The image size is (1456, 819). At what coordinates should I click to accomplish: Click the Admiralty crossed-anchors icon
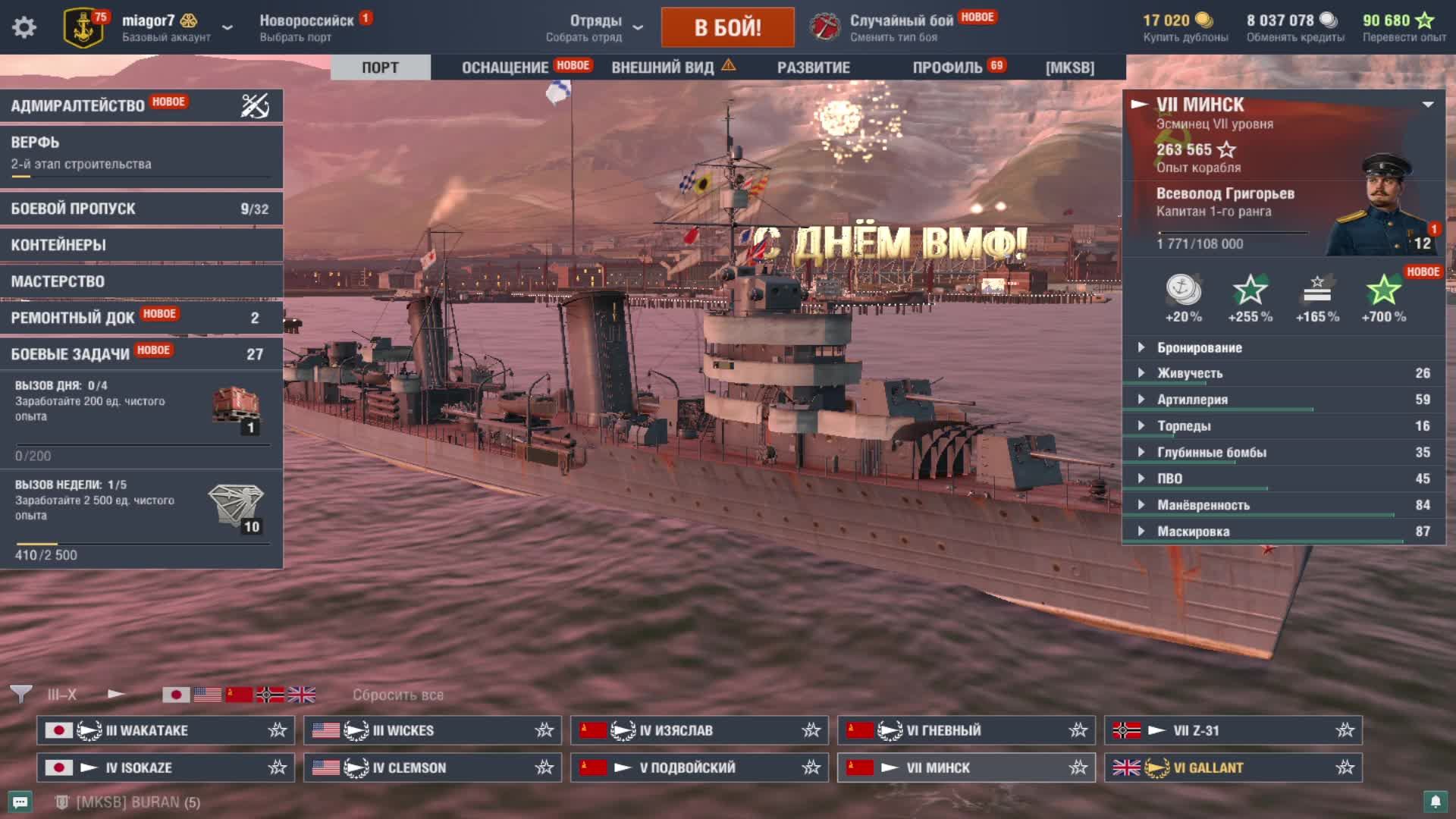(x=255, y=105)
